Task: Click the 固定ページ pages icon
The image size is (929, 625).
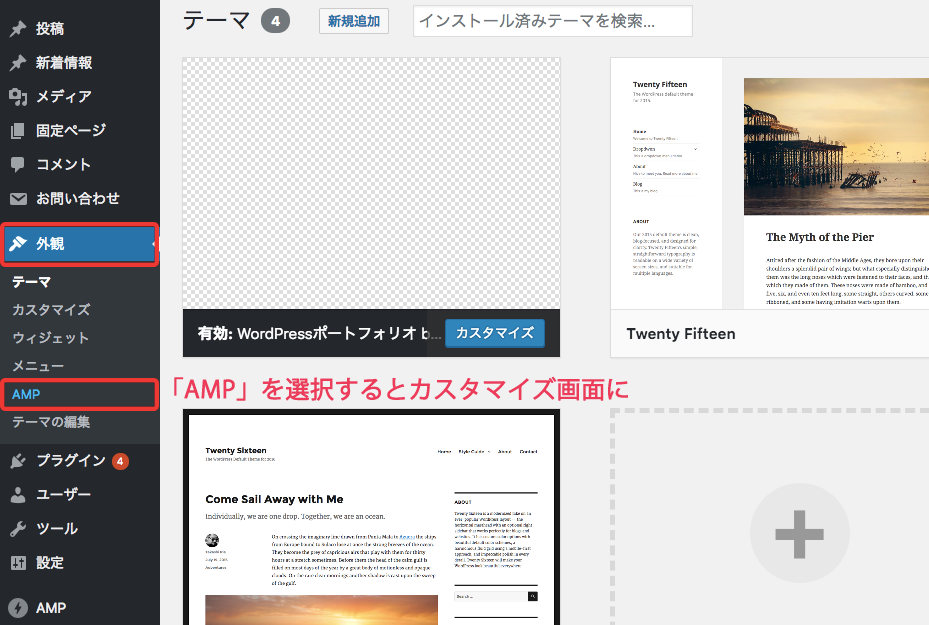Action: point(18,131)
